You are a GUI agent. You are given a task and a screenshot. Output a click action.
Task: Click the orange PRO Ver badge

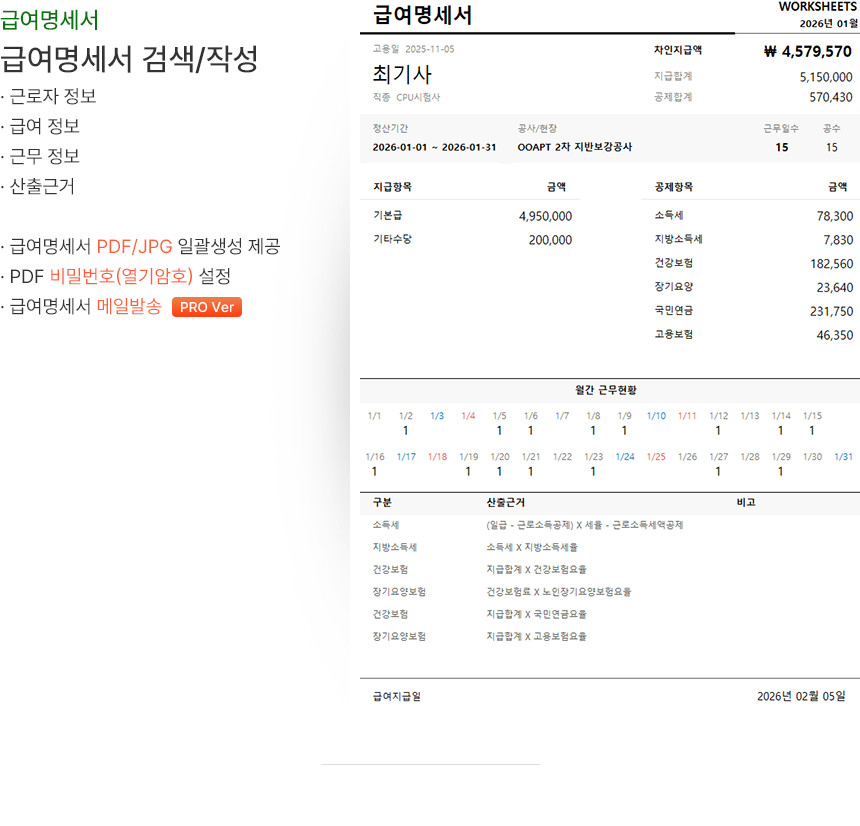207,307
